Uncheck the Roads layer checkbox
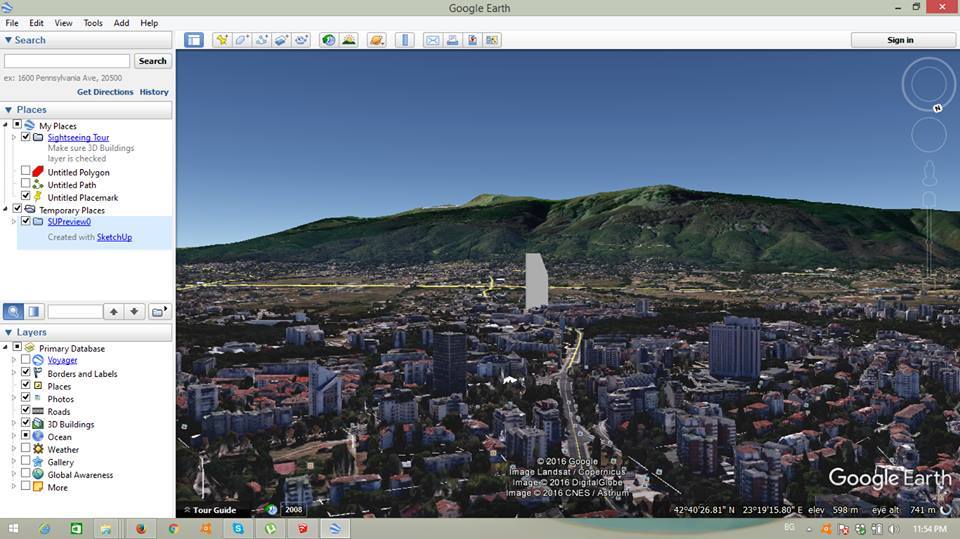 pos(26,411)
